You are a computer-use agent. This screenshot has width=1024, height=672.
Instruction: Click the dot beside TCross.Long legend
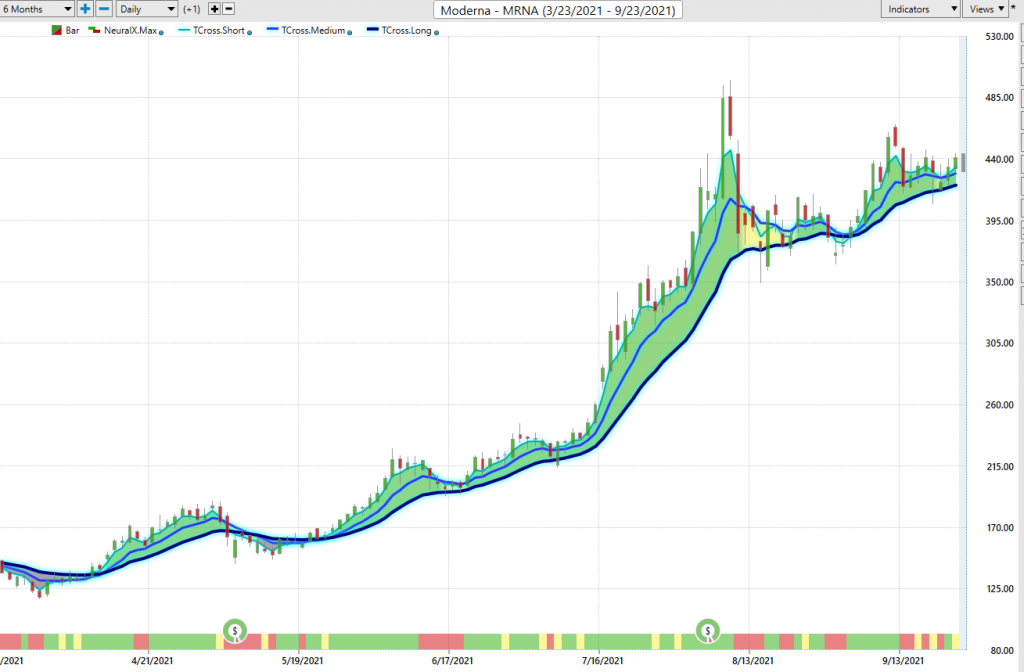coord(436,32)
